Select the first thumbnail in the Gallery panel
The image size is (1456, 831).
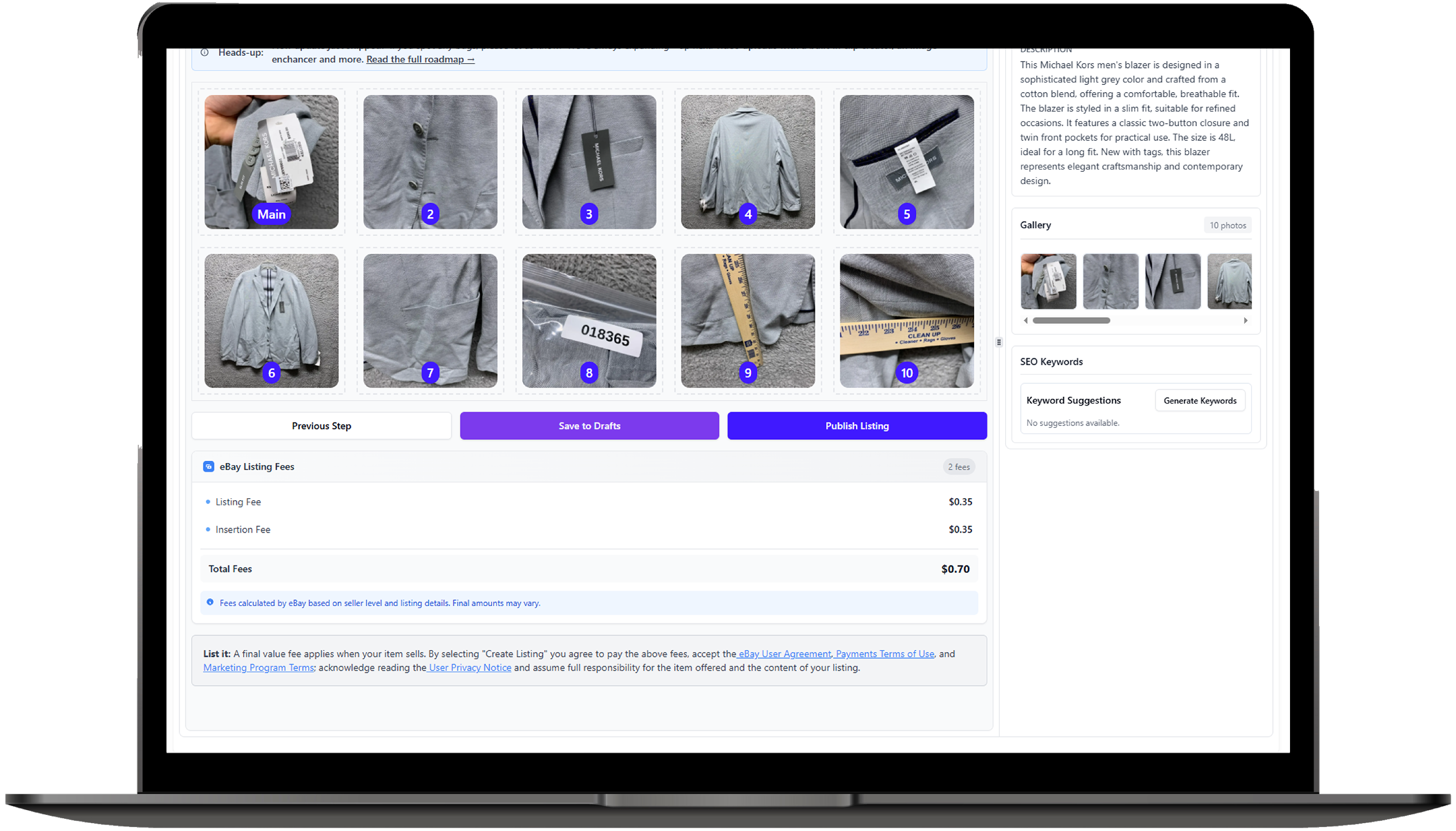[x=1048, y=281]
